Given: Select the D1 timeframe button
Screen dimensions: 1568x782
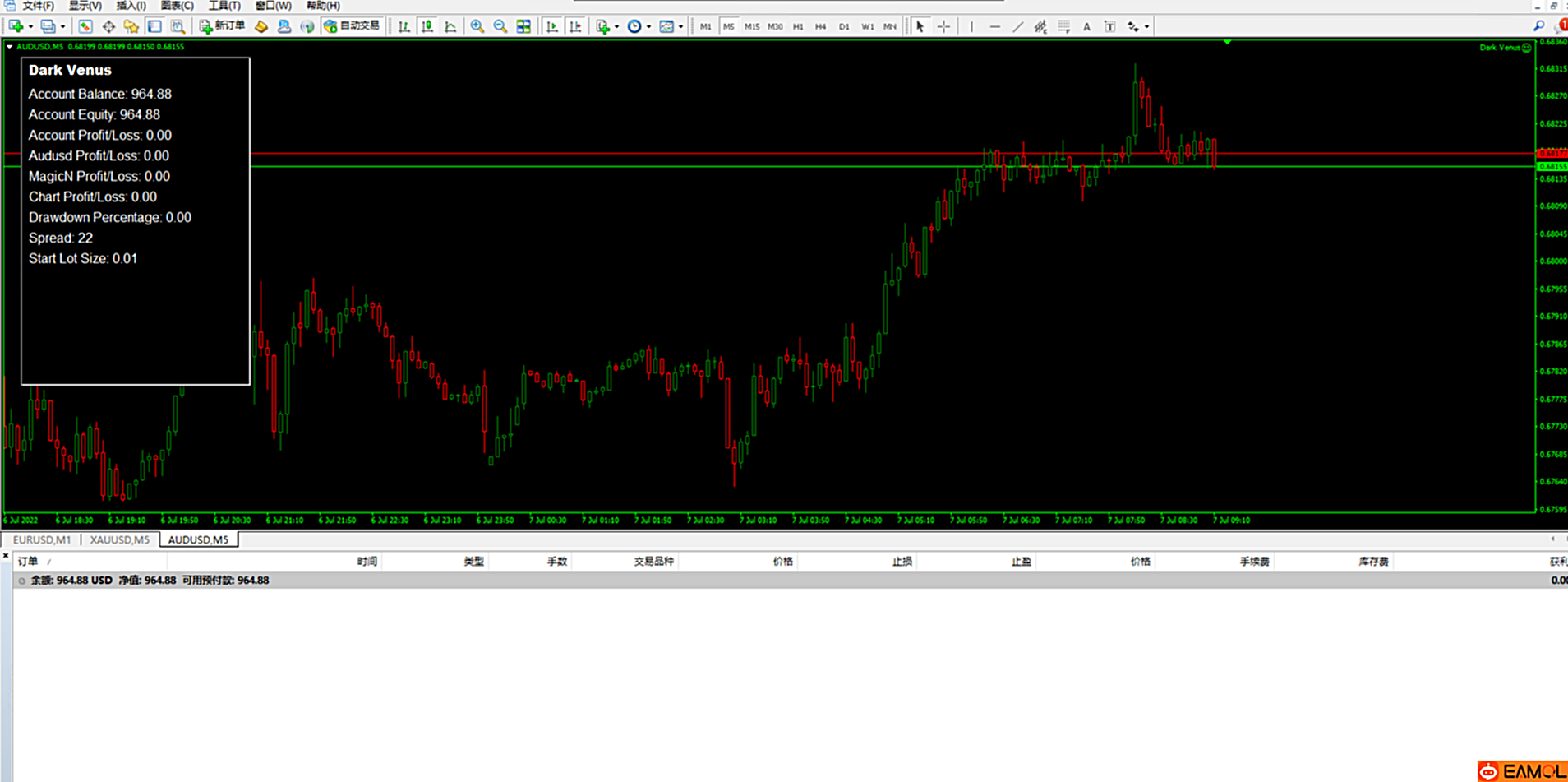Looking at the screenshot, I should 844,26.
